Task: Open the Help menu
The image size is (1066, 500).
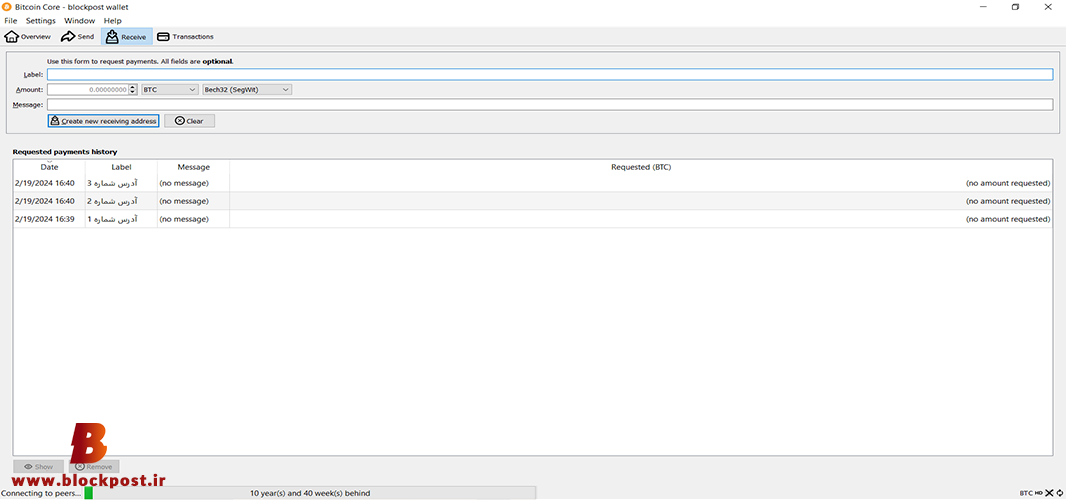Action: [113, 21]
